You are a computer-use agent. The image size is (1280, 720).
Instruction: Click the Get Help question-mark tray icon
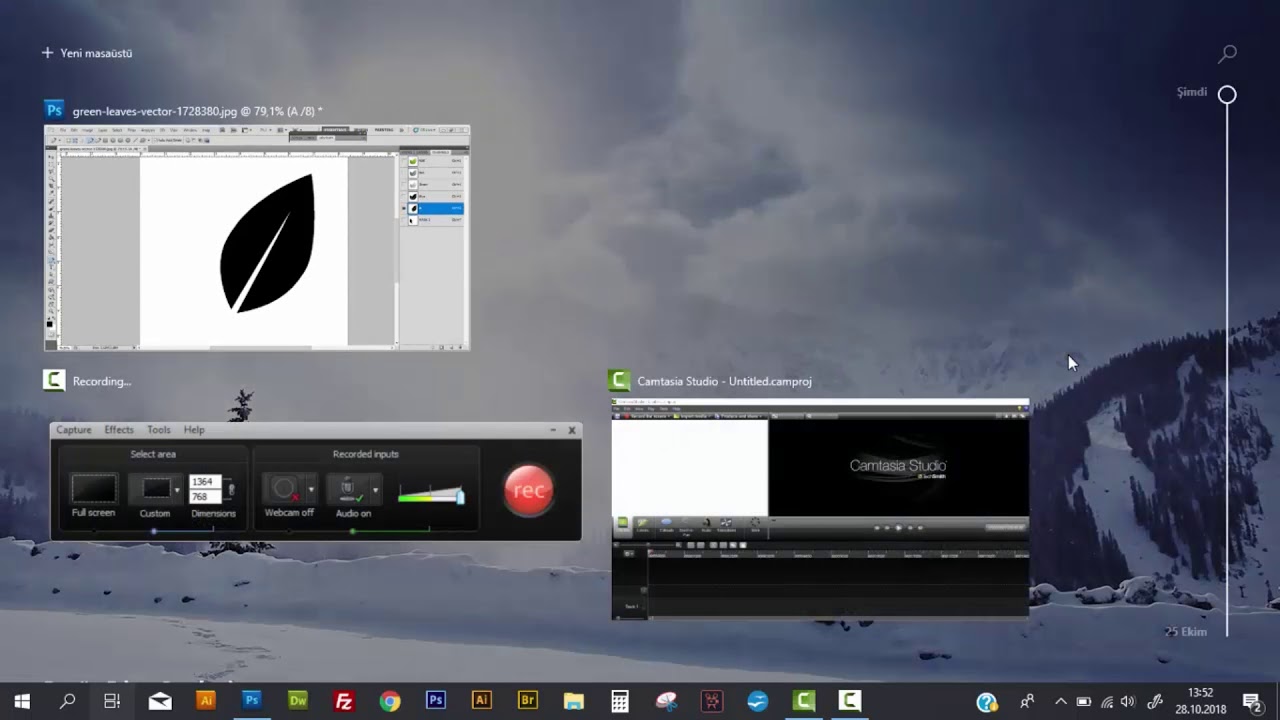[987, 702]
